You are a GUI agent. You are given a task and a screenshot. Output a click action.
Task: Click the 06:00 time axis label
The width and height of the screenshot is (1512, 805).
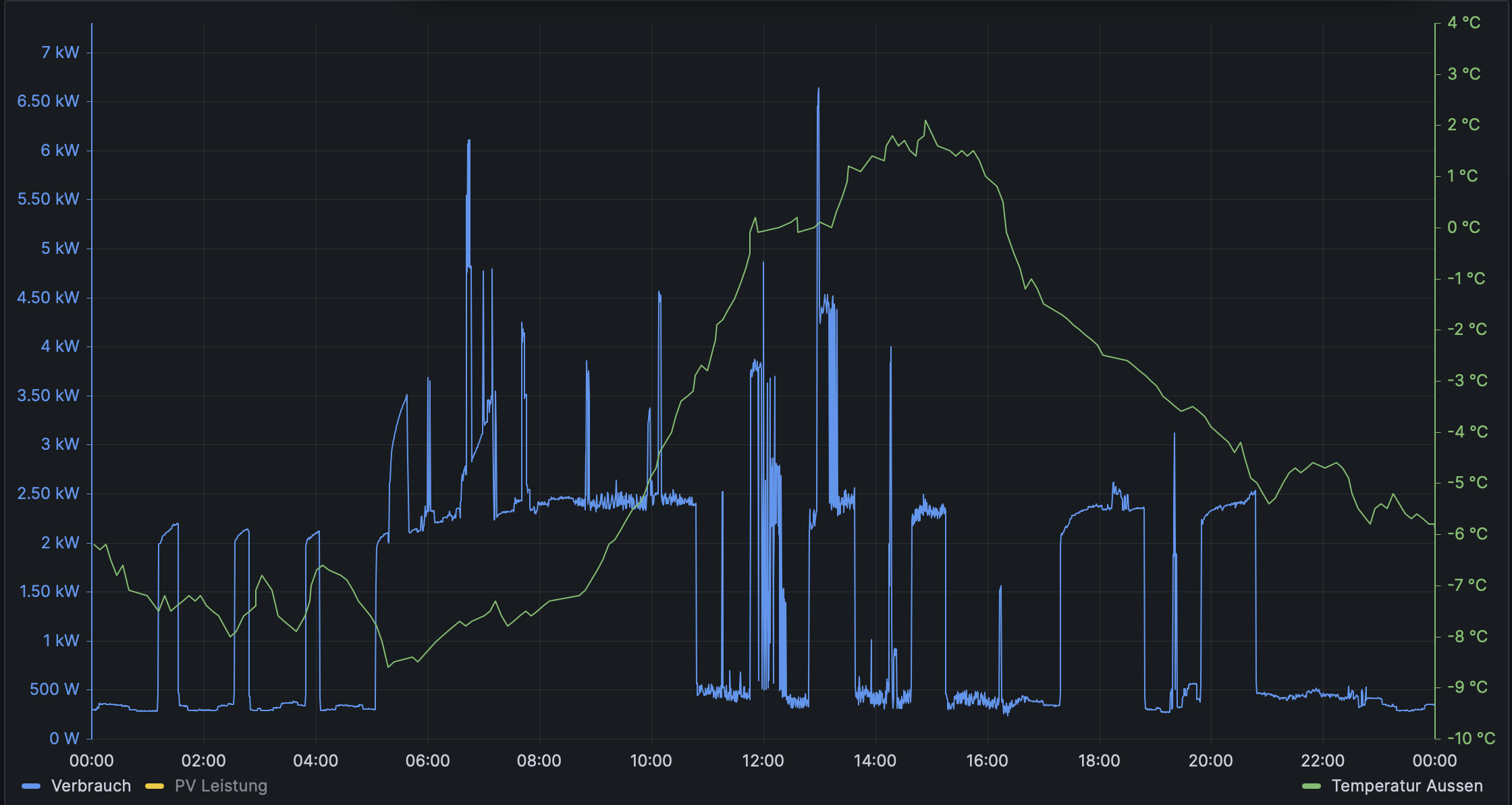point(427,761)
